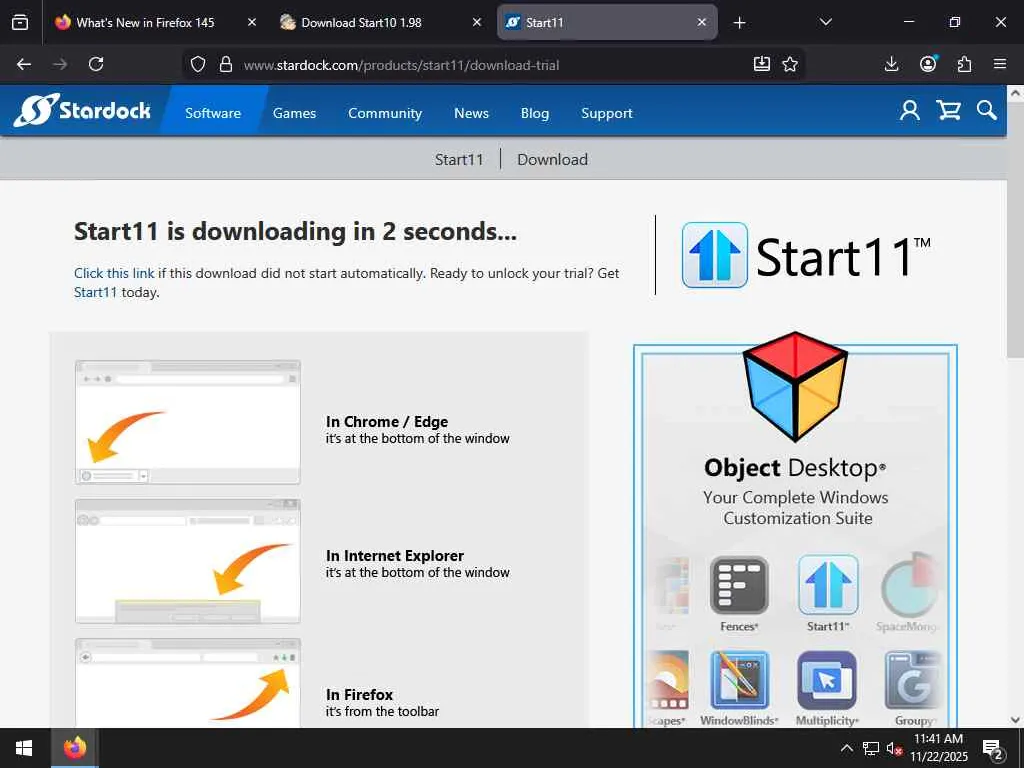The image size is (1024, 768).
Task: Click the address bar URL field
Action: [x=492, y=64]
